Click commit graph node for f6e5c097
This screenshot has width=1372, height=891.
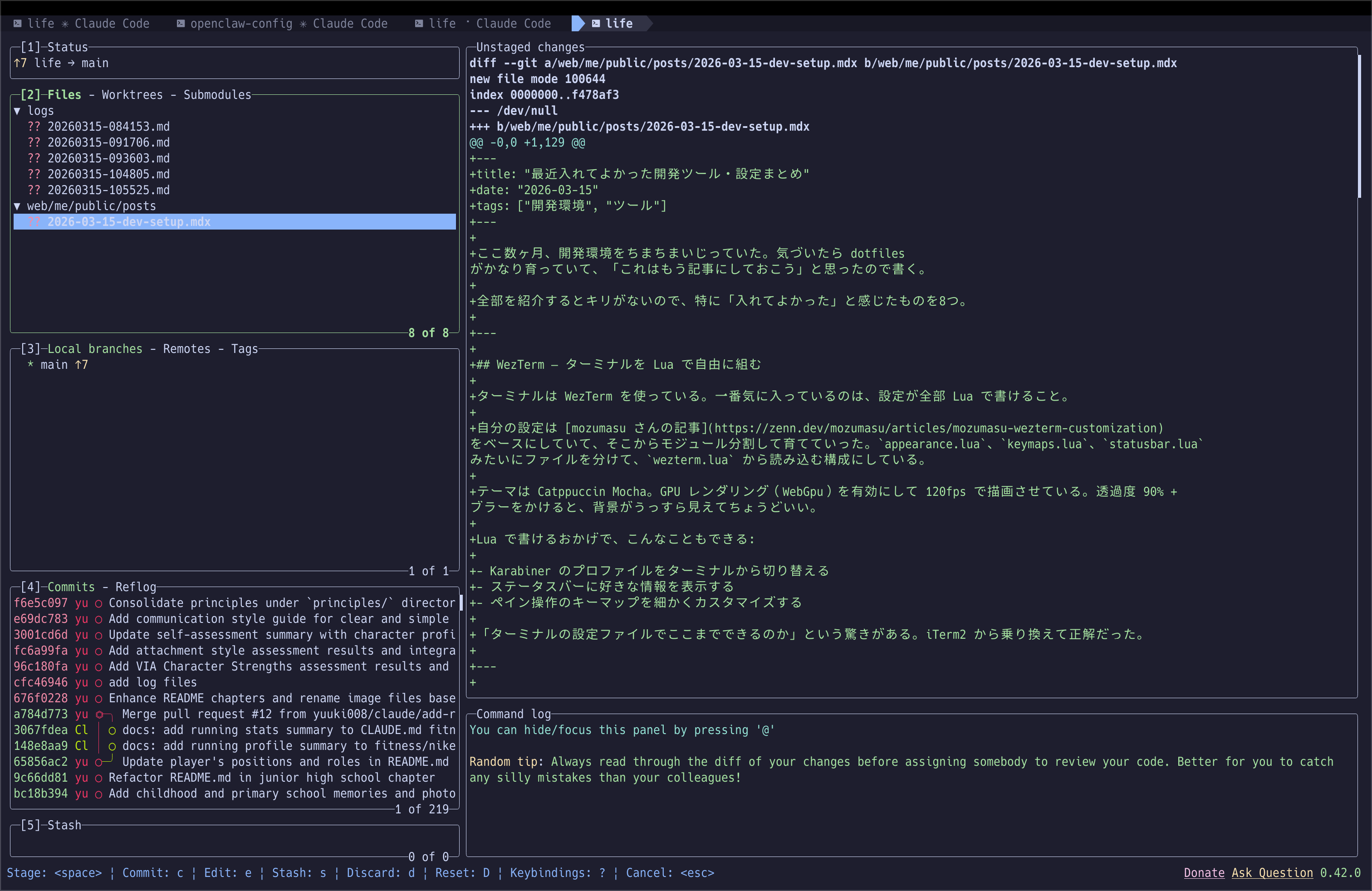(x=98, y=603)
